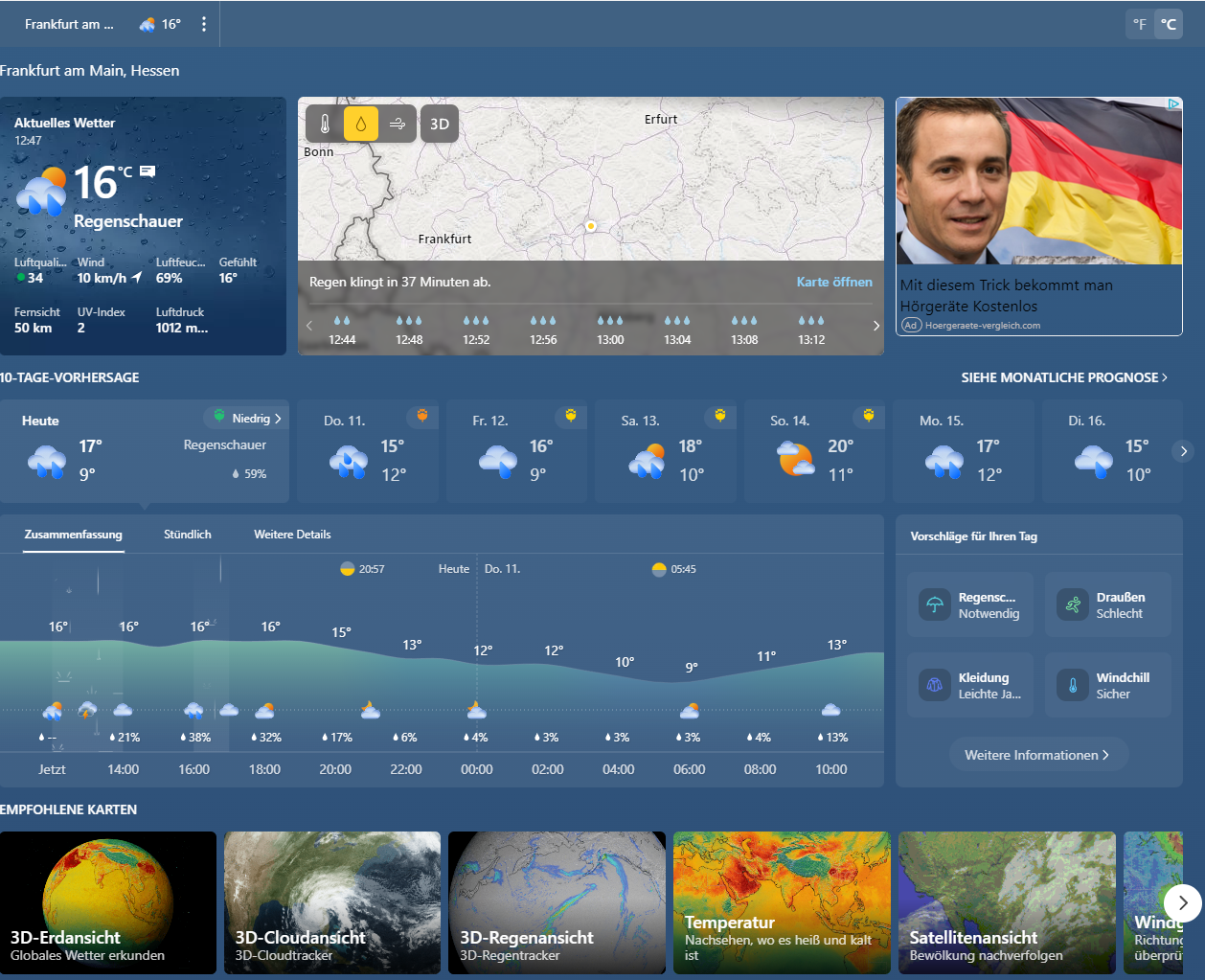Select the temperature map layer icon

point(325,124)
